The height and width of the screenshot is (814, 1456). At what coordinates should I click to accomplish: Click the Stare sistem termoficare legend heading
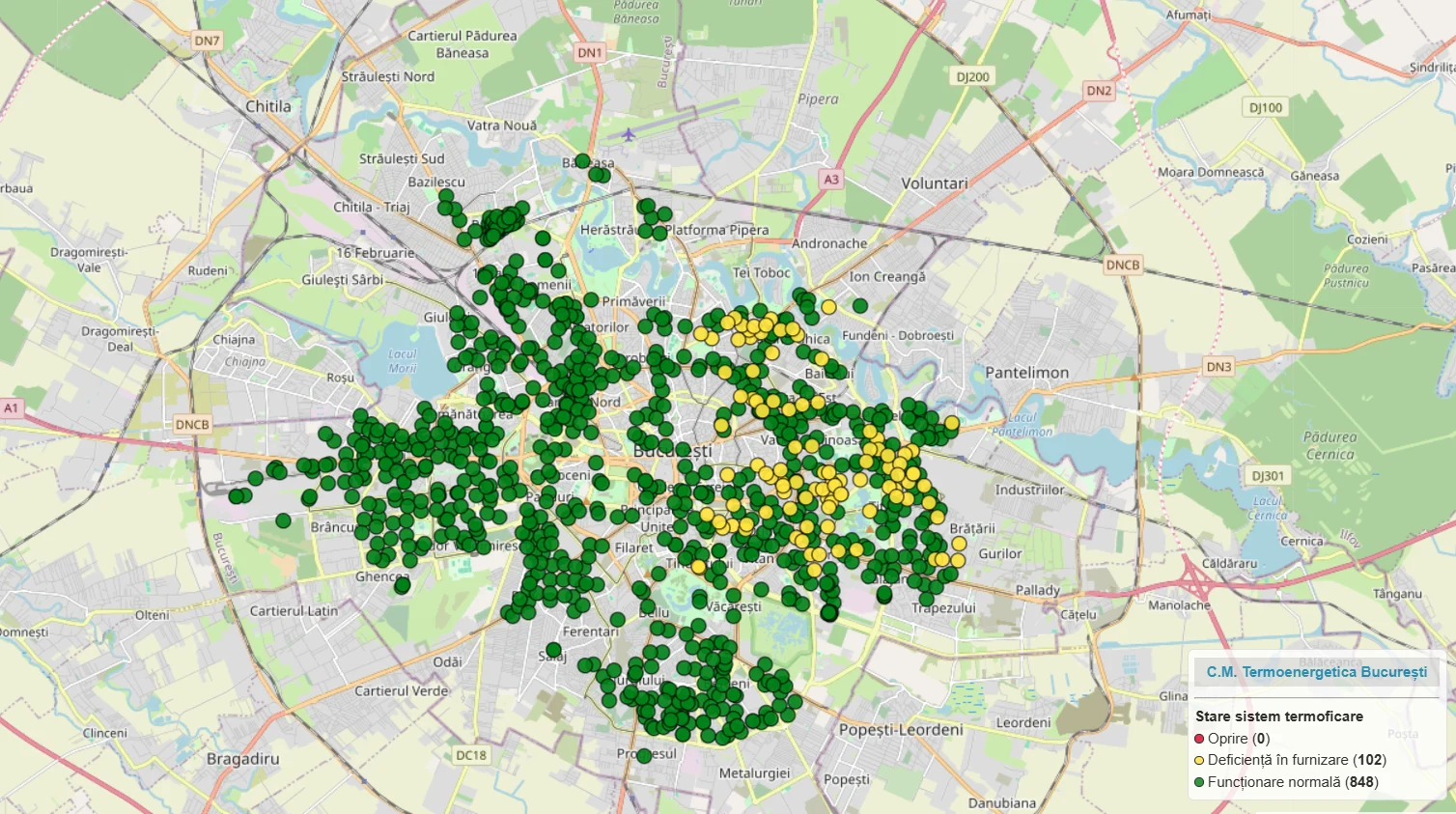pyautogui.click(x=1278, y=716)
